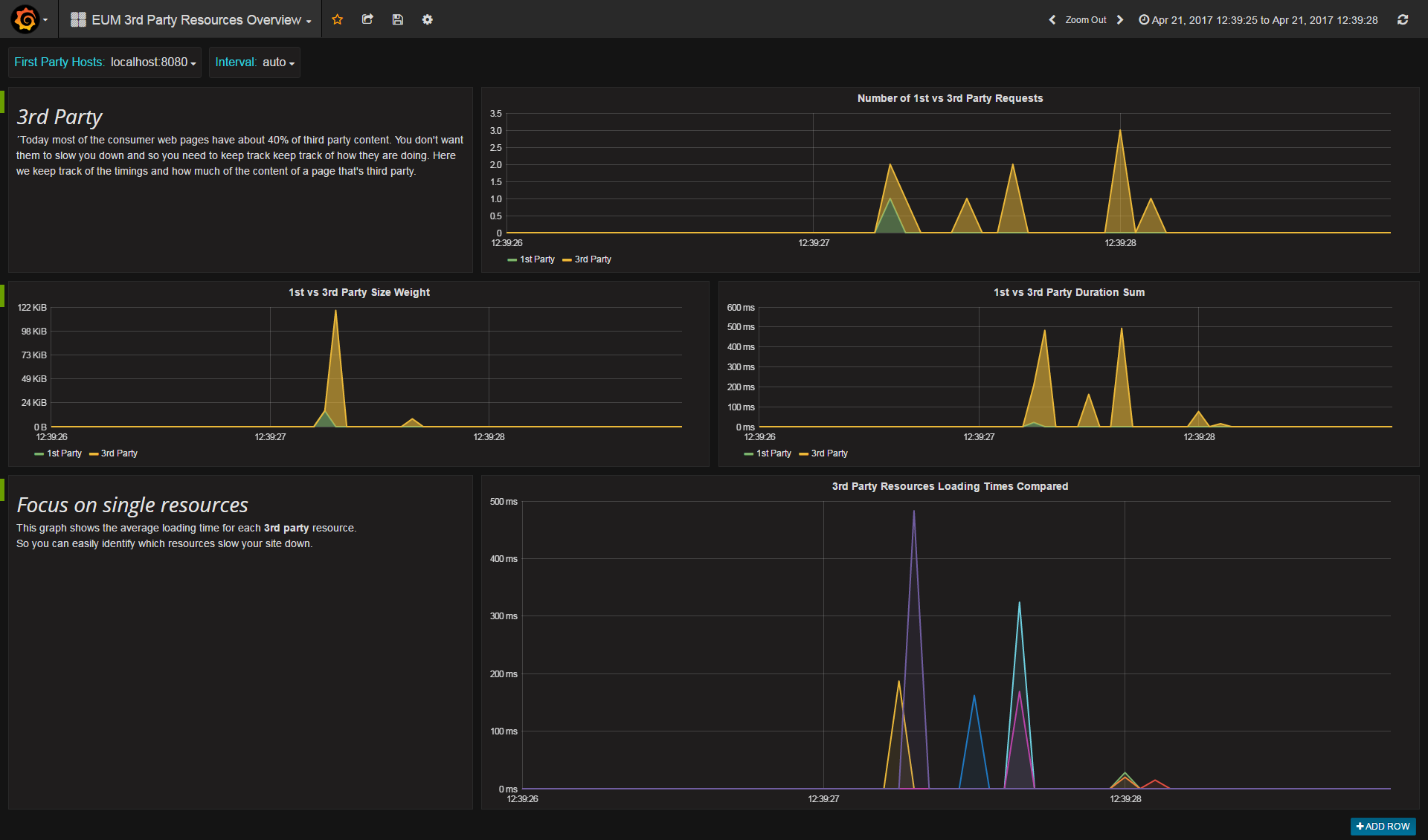The width and height of the screenshot is (1428, 840).
Task: Toggle 1st Party series in Requests legend
Action: pos(537,259)
